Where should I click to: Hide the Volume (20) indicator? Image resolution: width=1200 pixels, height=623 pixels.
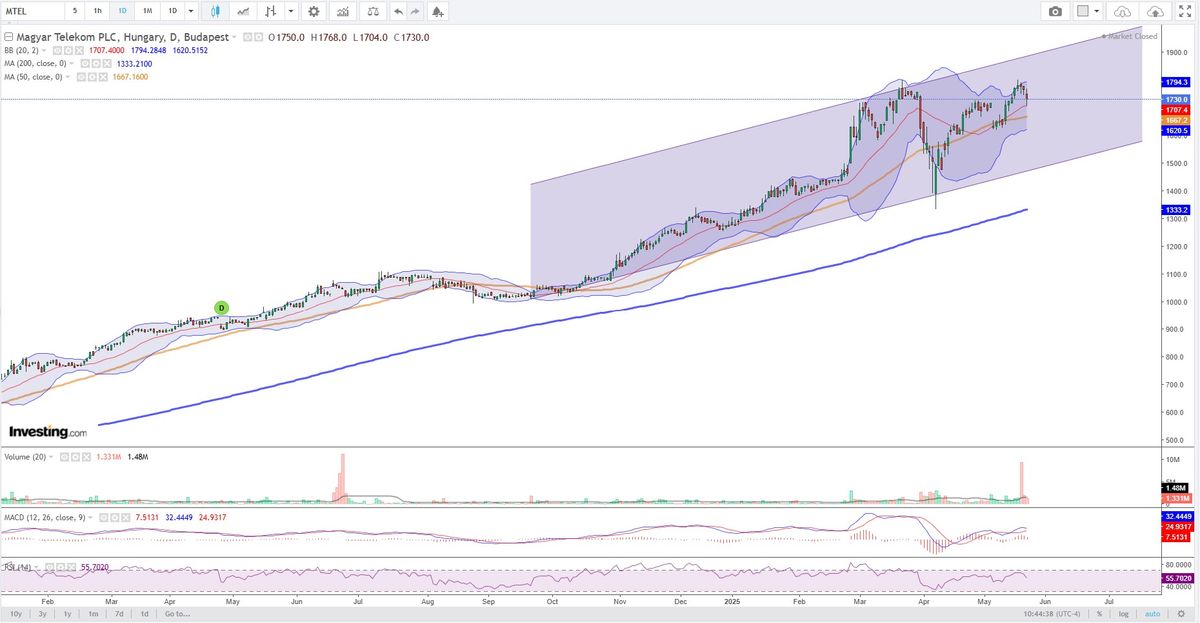point(63,456)
